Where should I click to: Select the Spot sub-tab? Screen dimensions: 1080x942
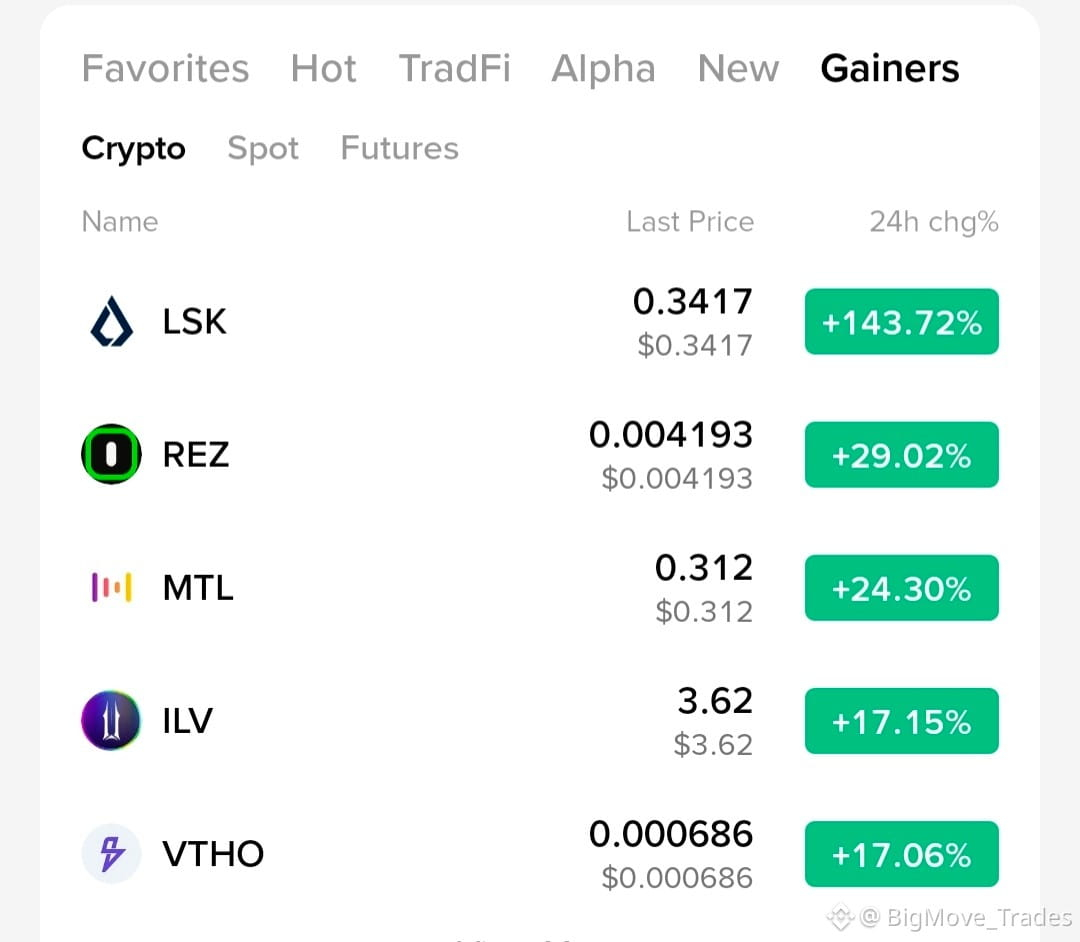(x=263, y=148)
